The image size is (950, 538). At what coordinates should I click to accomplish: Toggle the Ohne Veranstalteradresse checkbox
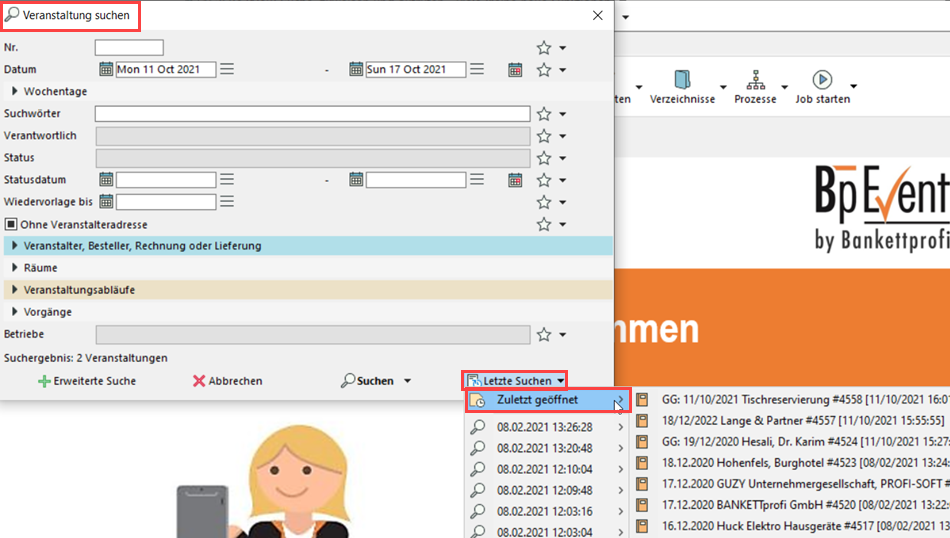pos(11,225)
